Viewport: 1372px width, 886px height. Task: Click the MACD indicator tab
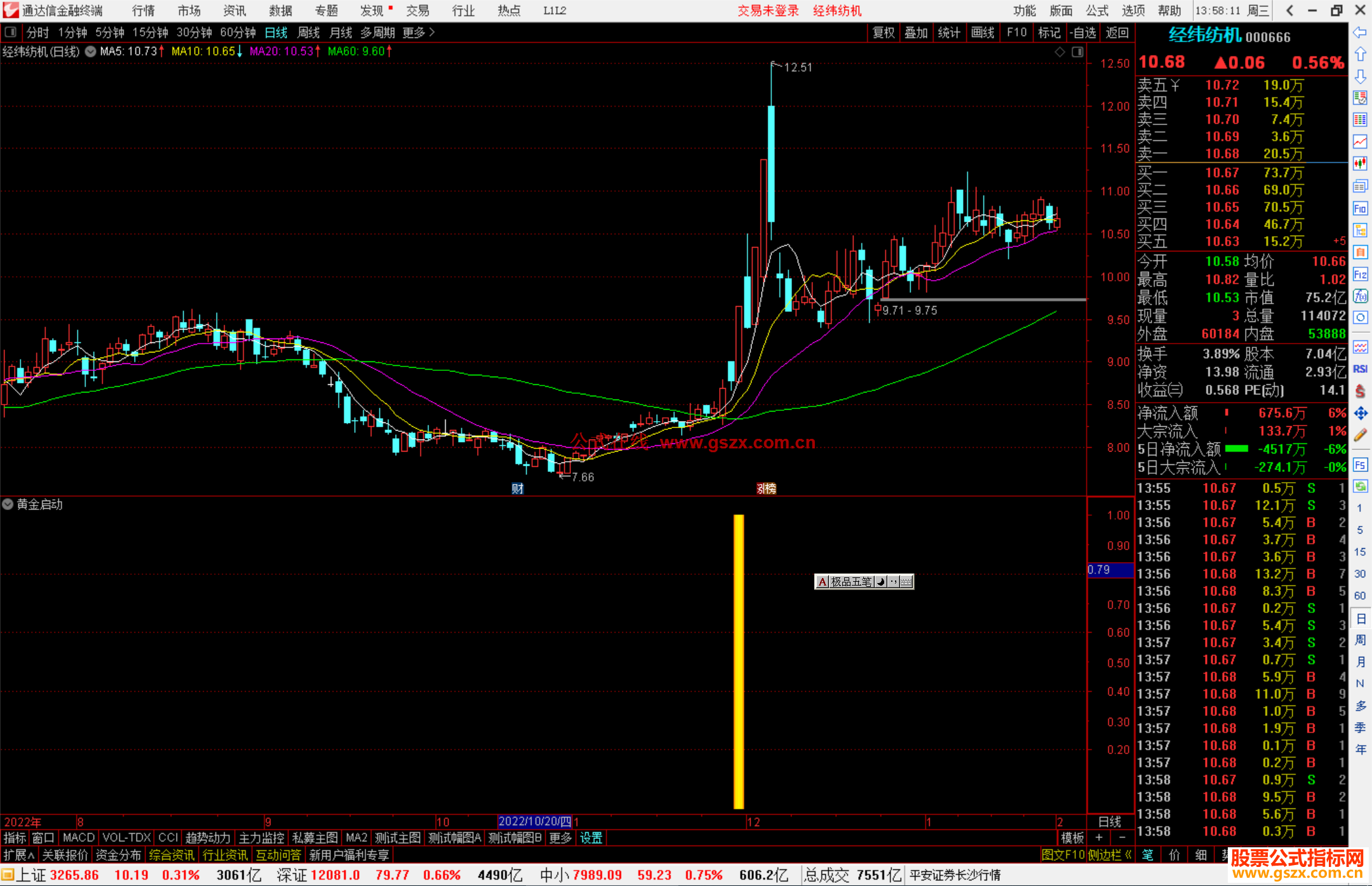79,838
